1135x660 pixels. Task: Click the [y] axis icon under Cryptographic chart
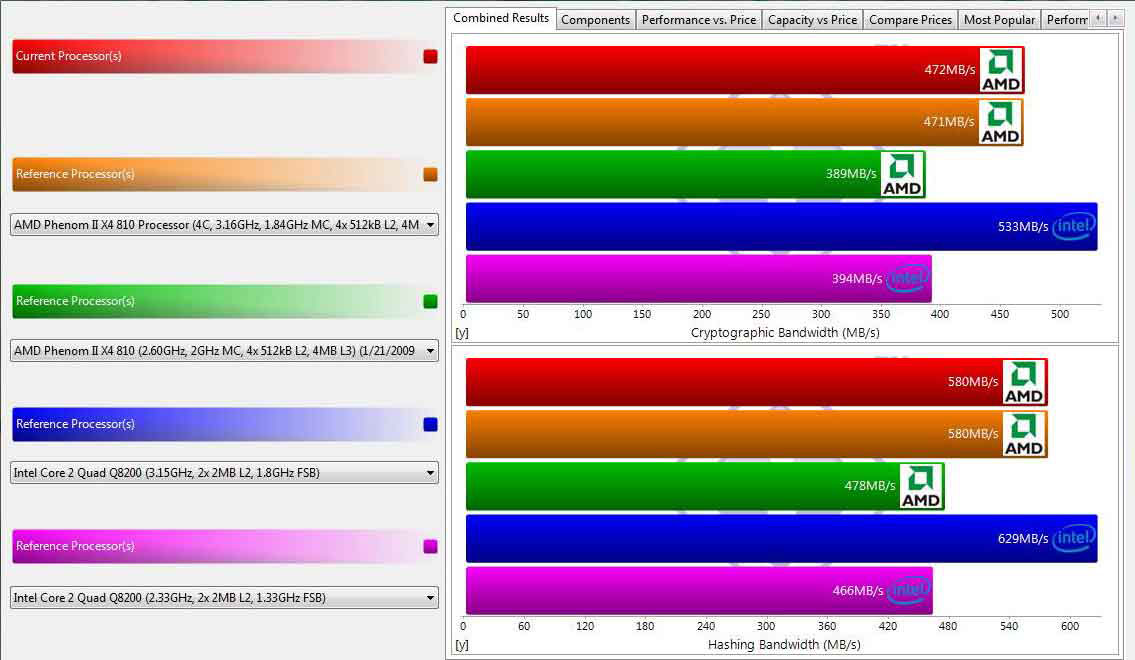(x=462, y=333)
